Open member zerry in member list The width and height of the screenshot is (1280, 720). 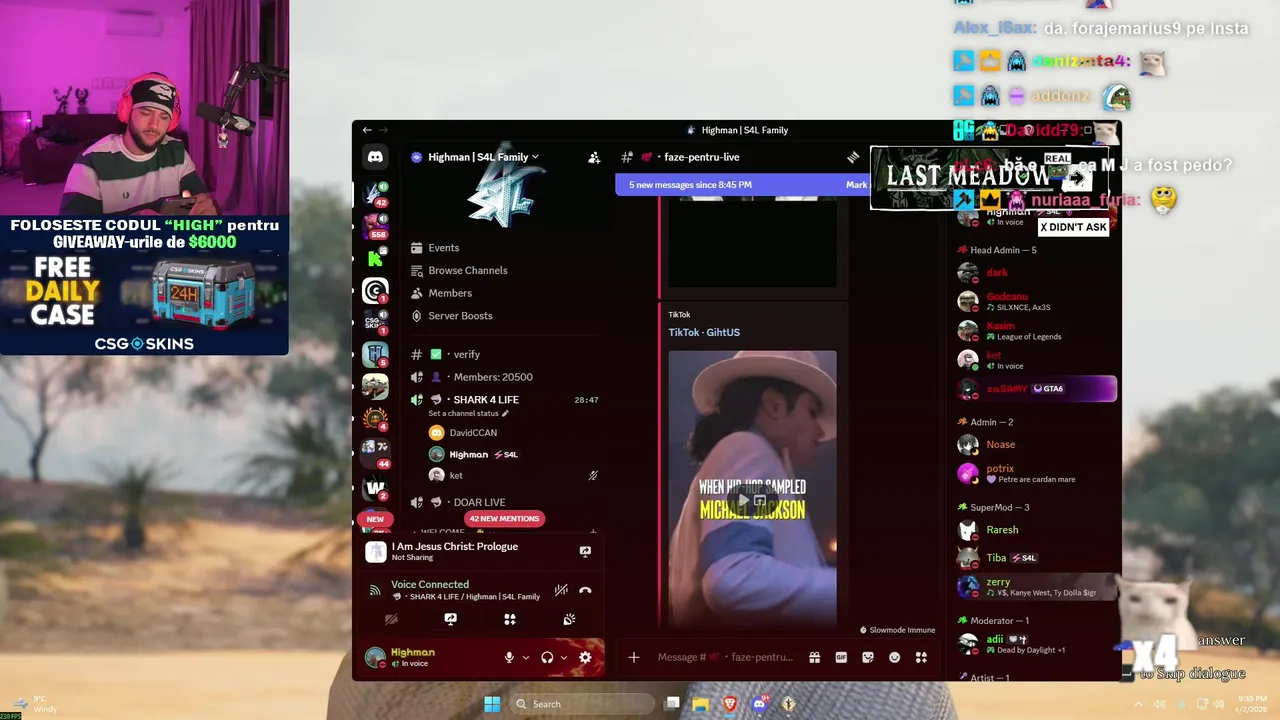(x=1035, y=587)
